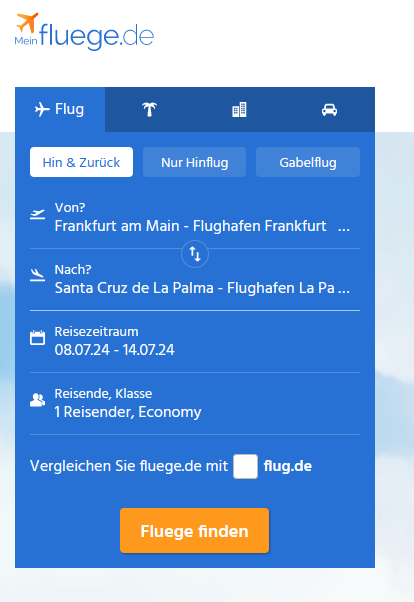This screenshot has height=602, width=414.
Task: Open the hotel buildings tab
Action: coord(239,110)
